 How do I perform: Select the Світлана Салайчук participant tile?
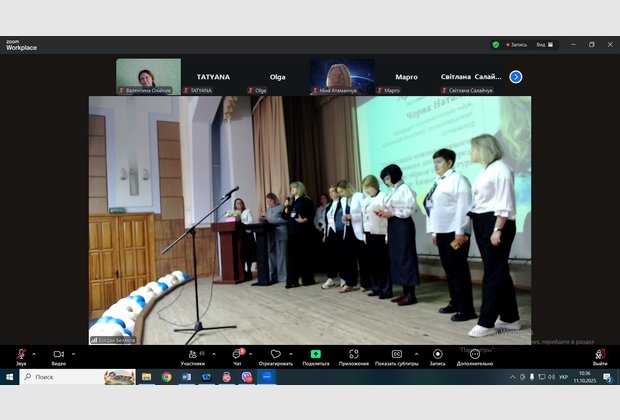point(471,77)
